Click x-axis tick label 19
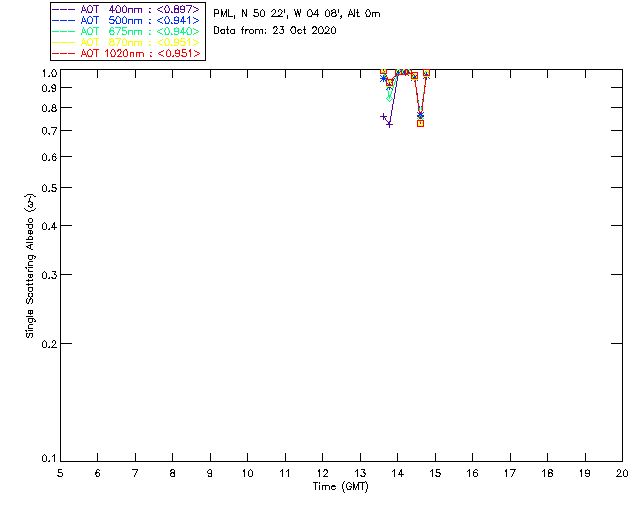Screen dimensions: 640x512 tap(585, 473)
